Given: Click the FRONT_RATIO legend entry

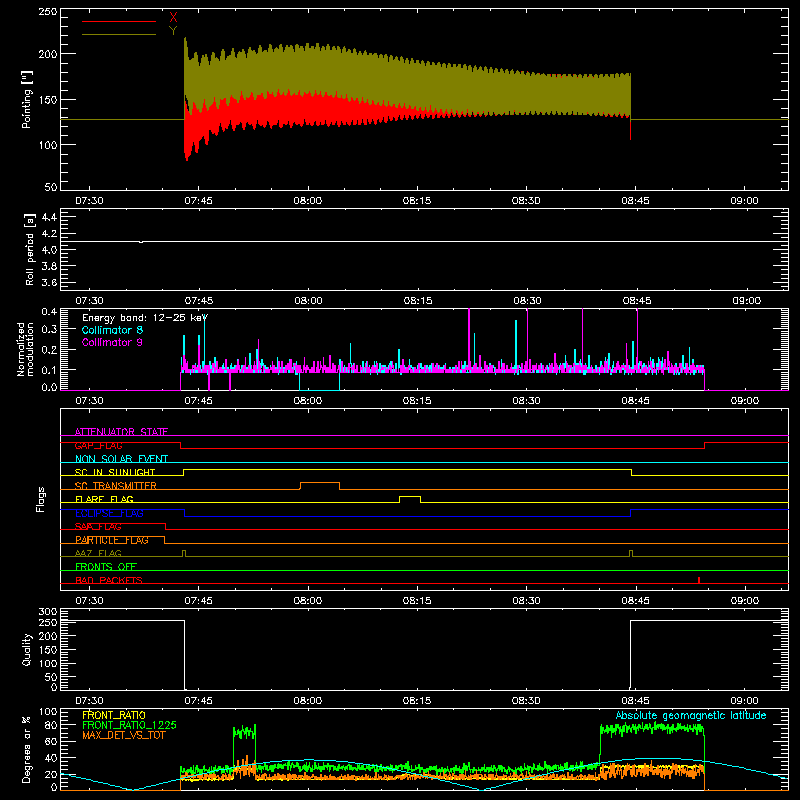Looking at the screenshot, I should point(114,715).
